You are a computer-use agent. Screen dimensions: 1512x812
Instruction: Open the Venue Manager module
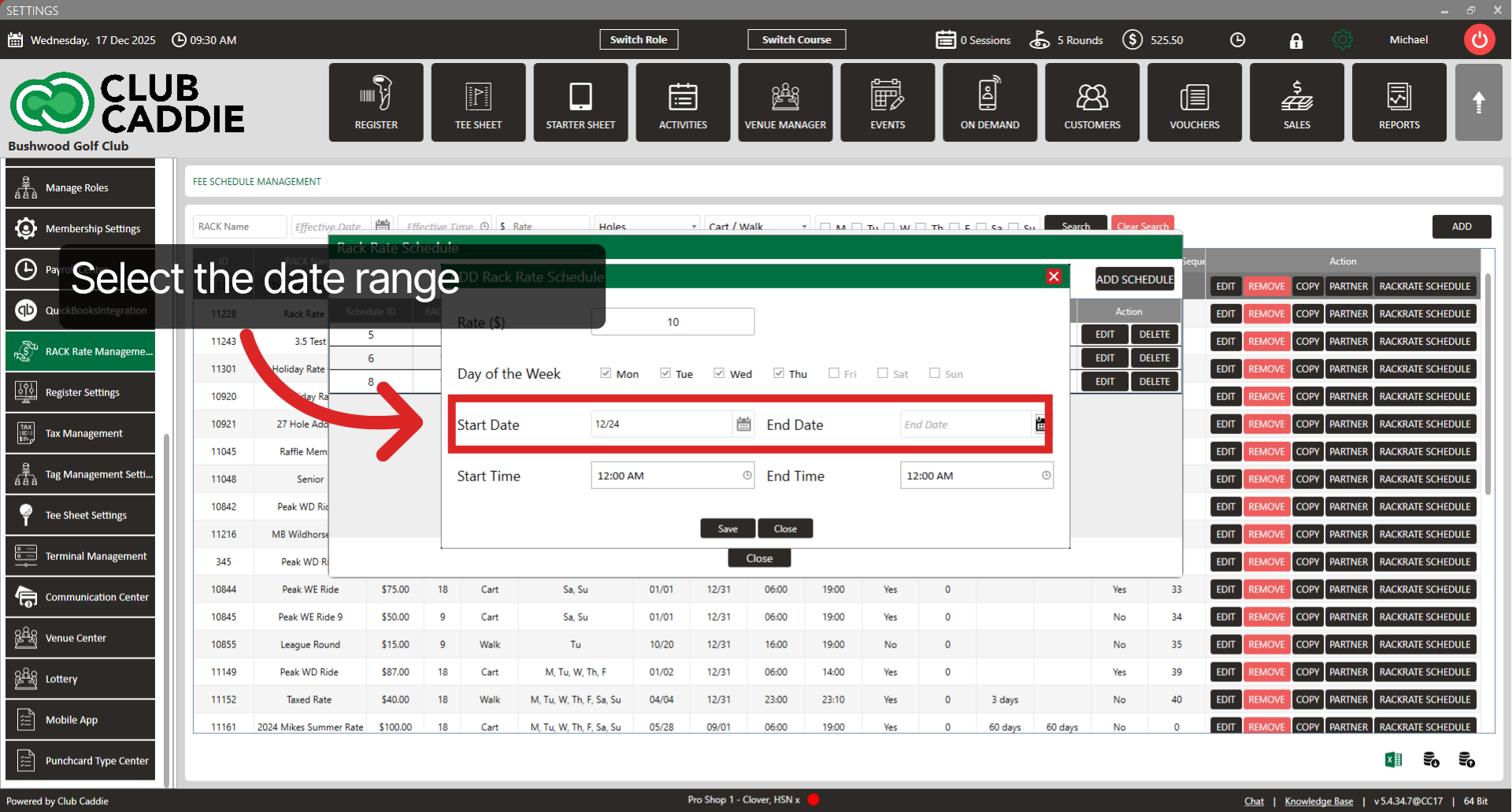(785, 102)
